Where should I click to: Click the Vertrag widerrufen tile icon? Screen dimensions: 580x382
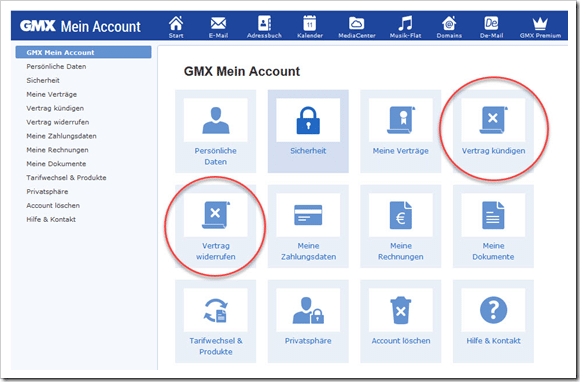(x=216, y=215)
